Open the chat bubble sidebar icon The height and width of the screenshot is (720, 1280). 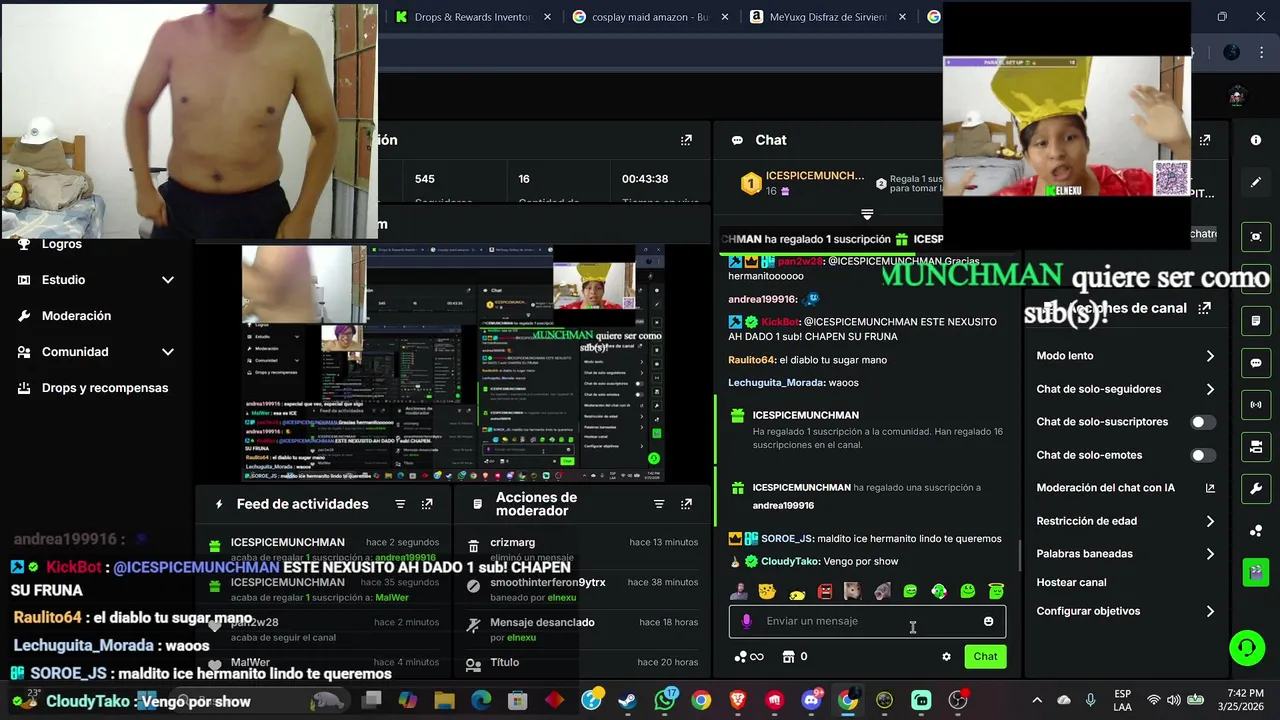(x=1256, y=363)
